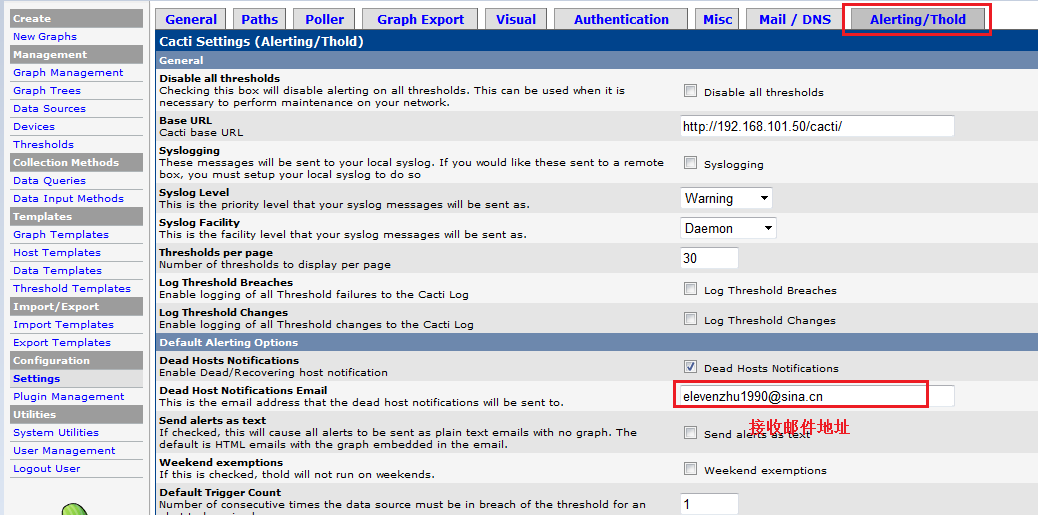The image size is (1038, 515).
Task: Toggle the Syslogging checkbox
Action: [x=690, y=163]
